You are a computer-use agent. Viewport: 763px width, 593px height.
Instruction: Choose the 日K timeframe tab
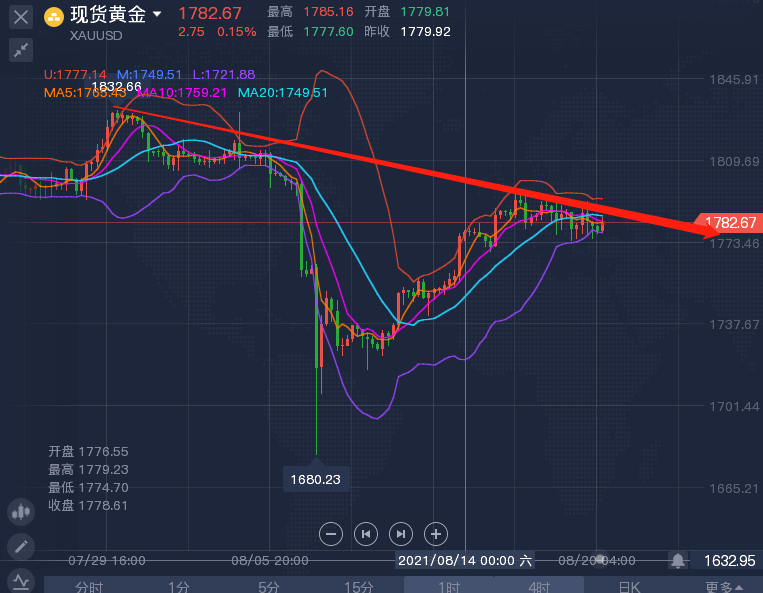tap(629, 586)
